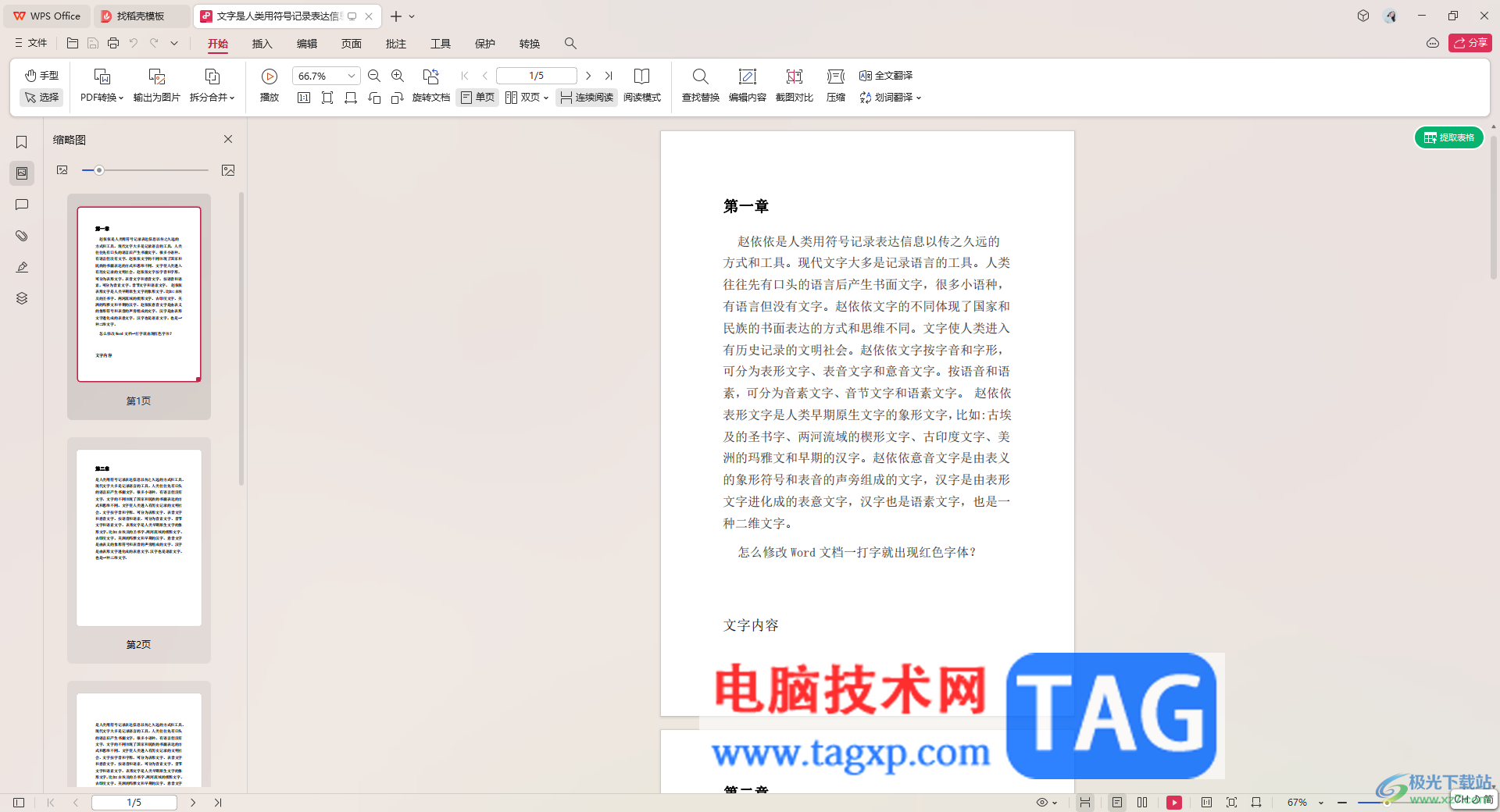Click the toolbar page number field 1/5
The height and width of the screenshot is (812, 1500).
pyautogui.click(x=537, y=76)
